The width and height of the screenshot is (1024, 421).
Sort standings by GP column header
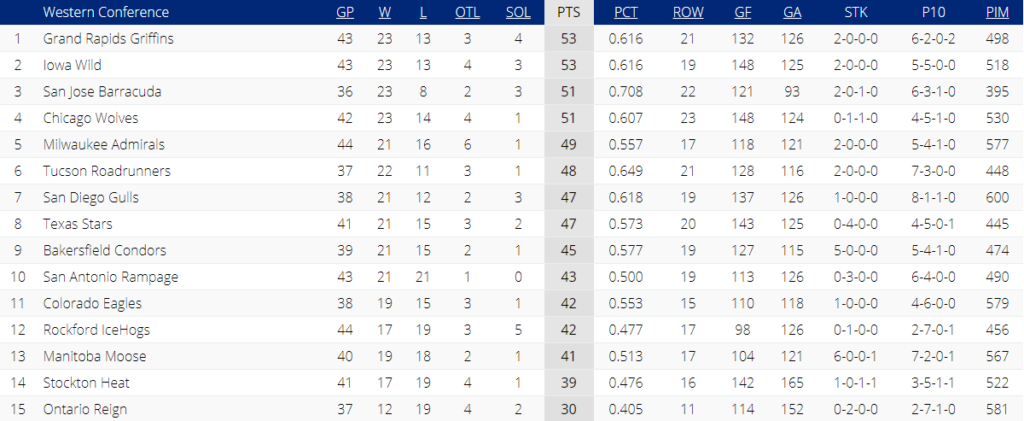345,12
